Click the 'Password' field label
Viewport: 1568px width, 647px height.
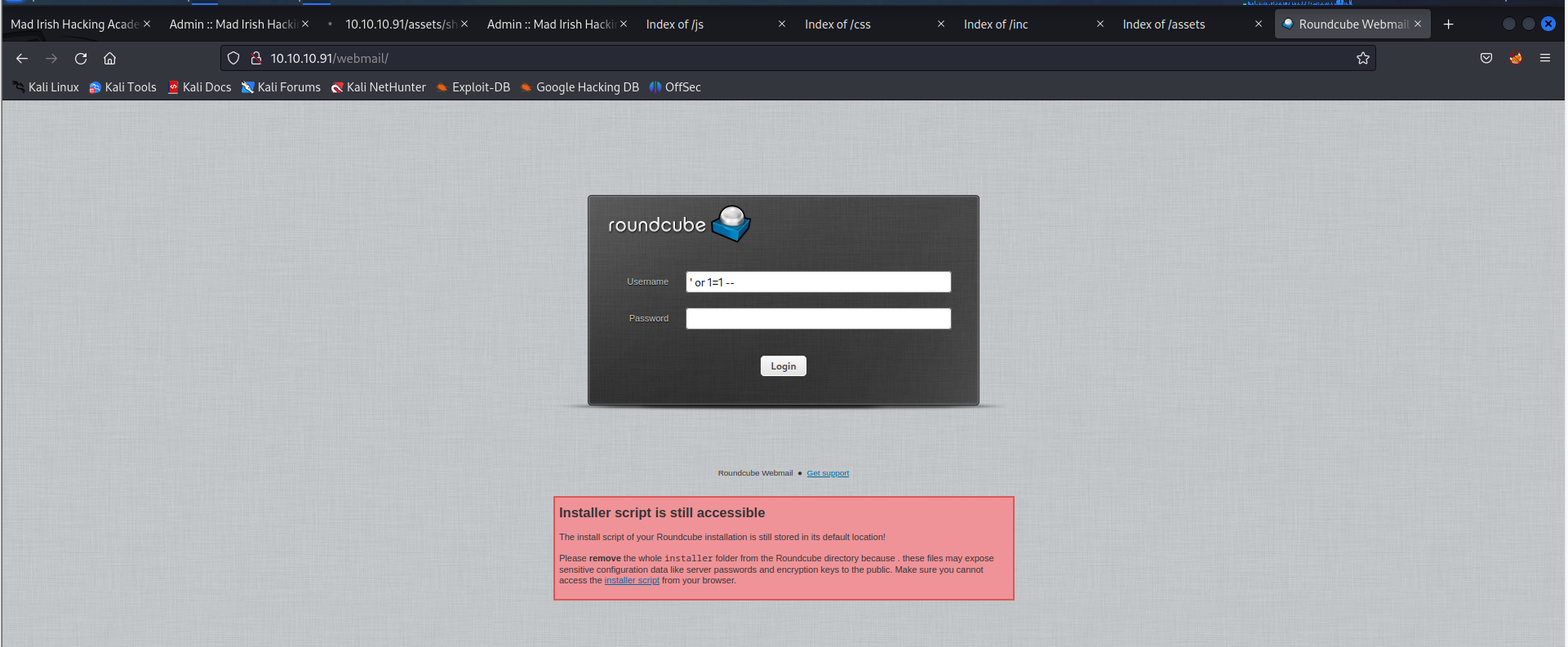coord(649,318)
